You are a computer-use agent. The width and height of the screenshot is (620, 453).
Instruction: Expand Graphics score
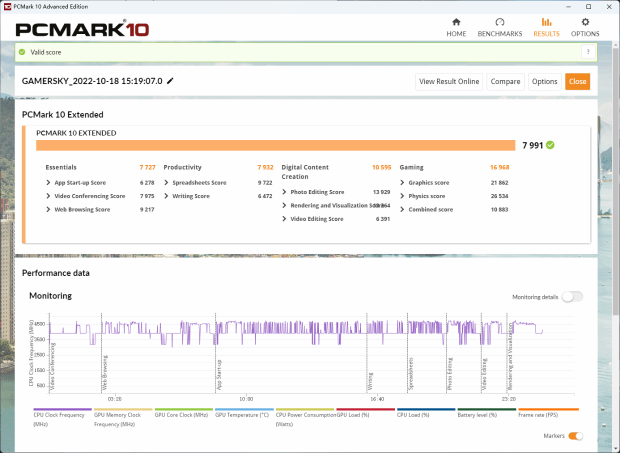(402, 183)
